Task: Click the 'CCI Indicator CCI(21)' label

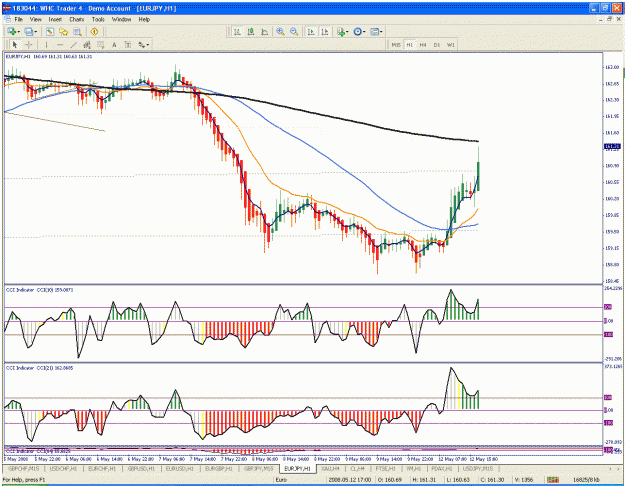Action: point(39,368)
